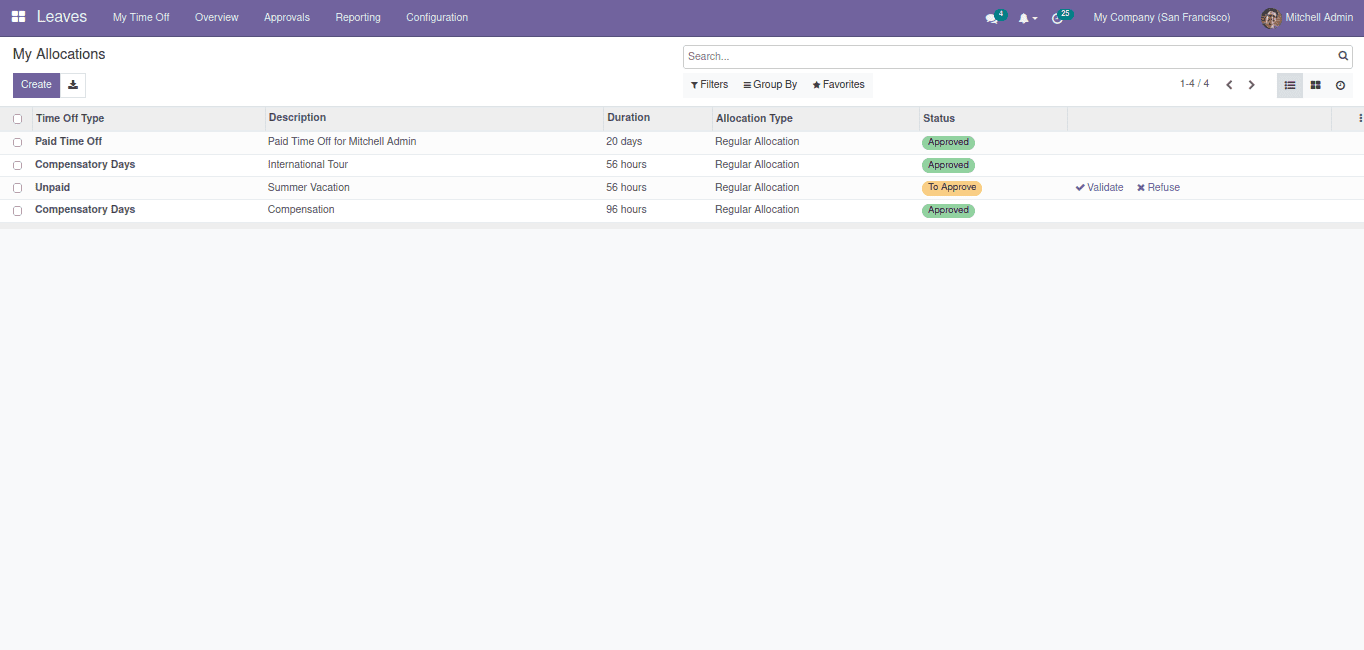This screenshot has height=650, width=1364.
Task: Check the select-all header checkbox
Action: click(x=17, y=119)
